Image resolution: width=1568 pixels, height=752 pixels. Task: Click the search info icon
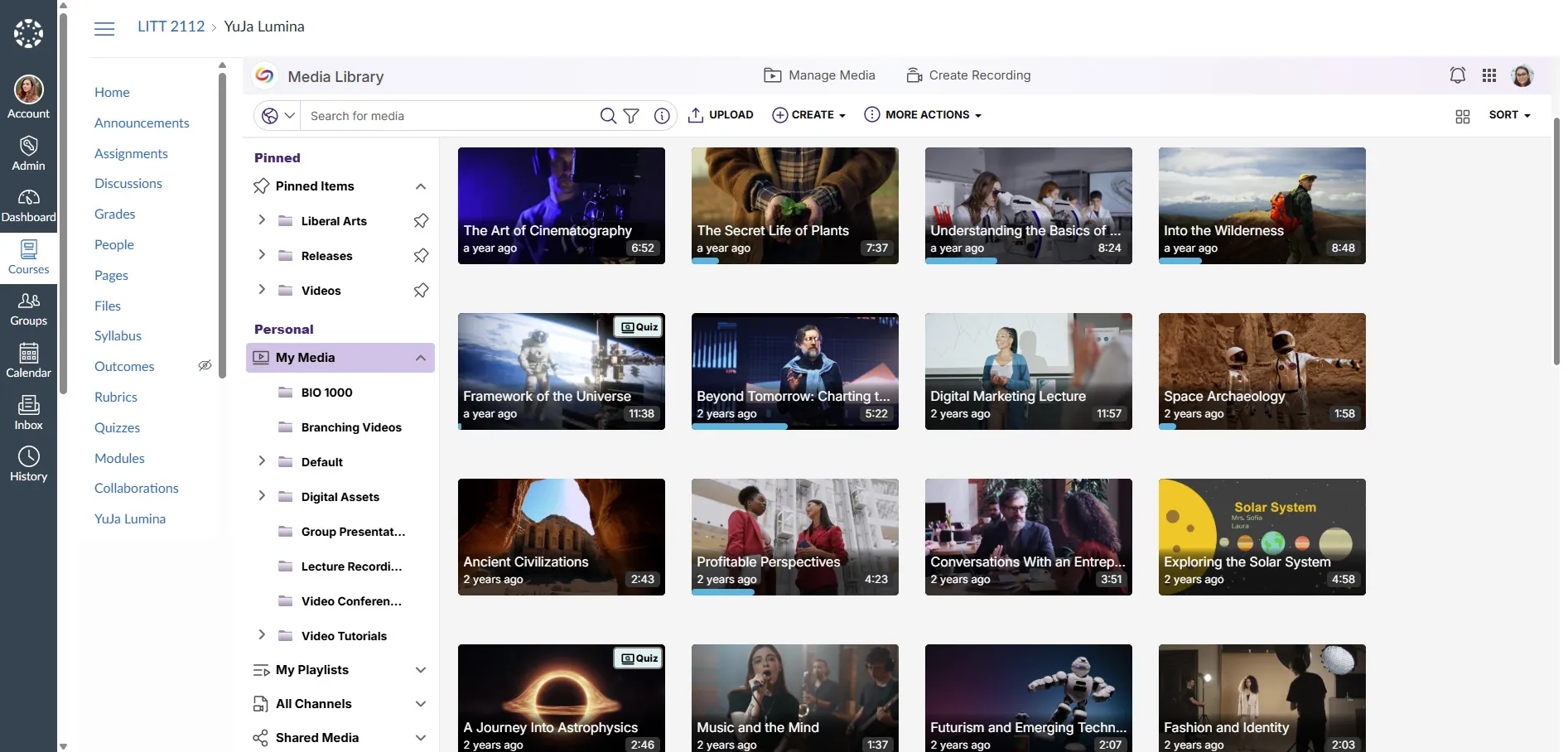click(662, 116)
